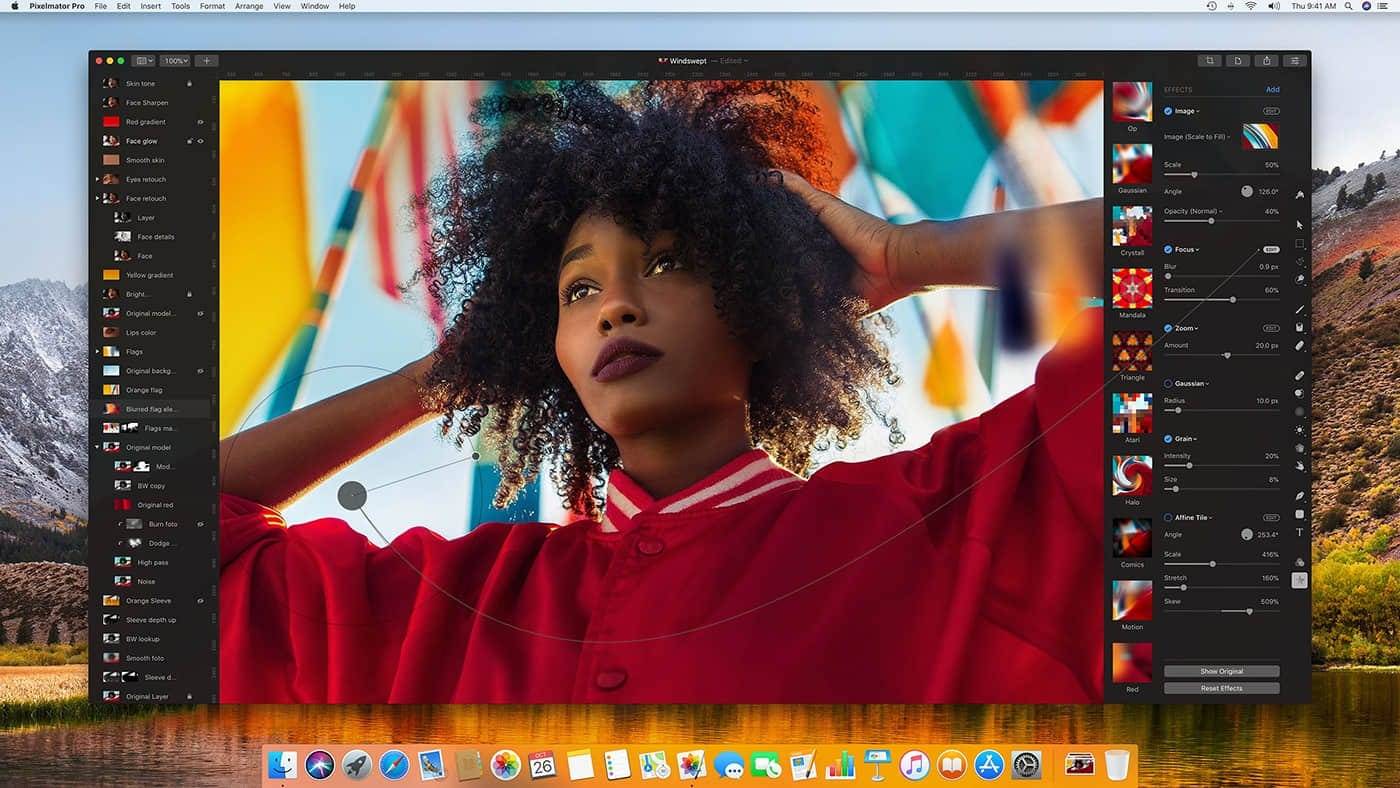Click the Show Original button
This screenshot has width=1400, height=788.
click(x=1221, y=671)
